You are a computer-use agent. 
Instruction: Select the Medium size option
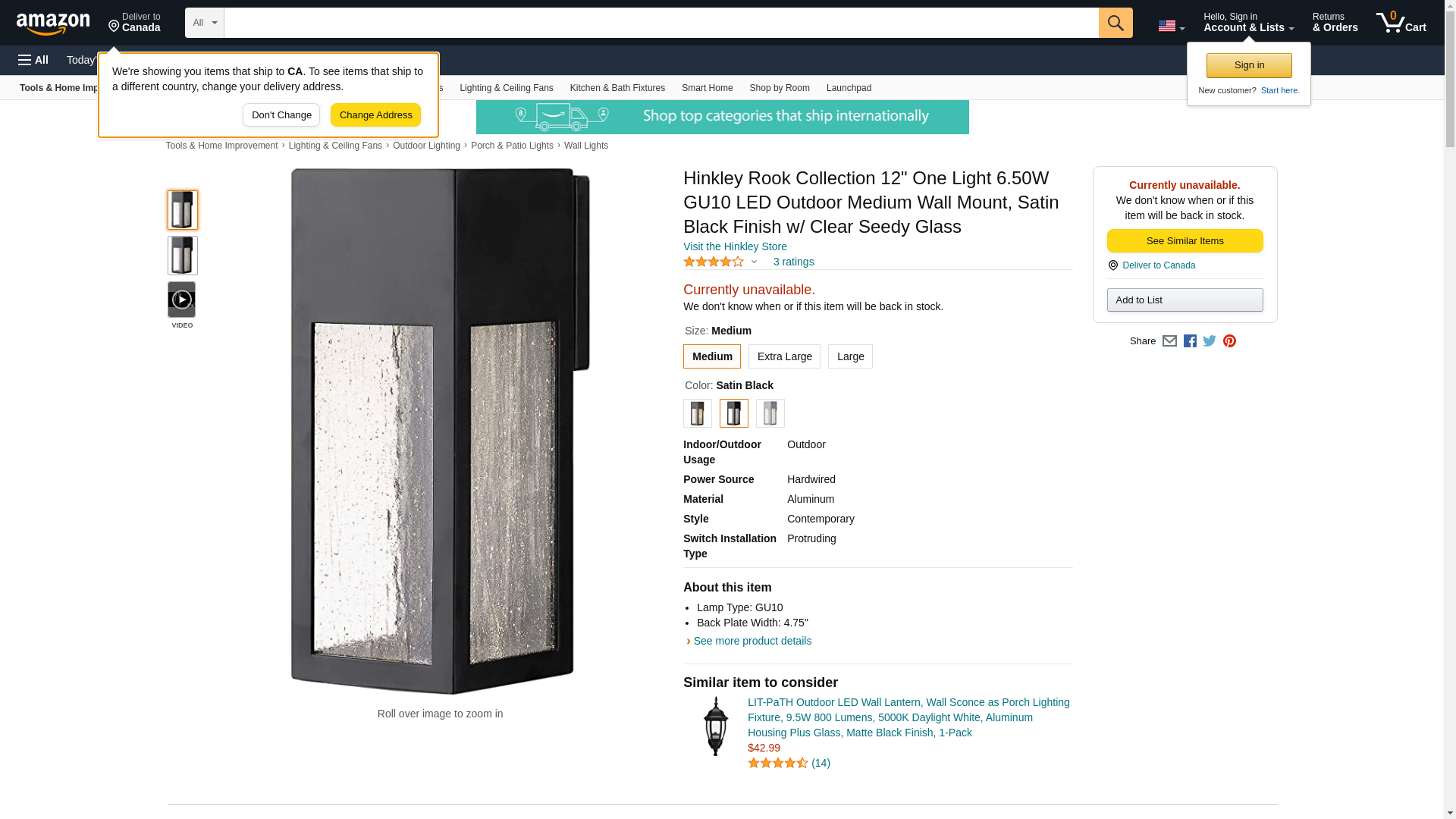coord(711,356)
